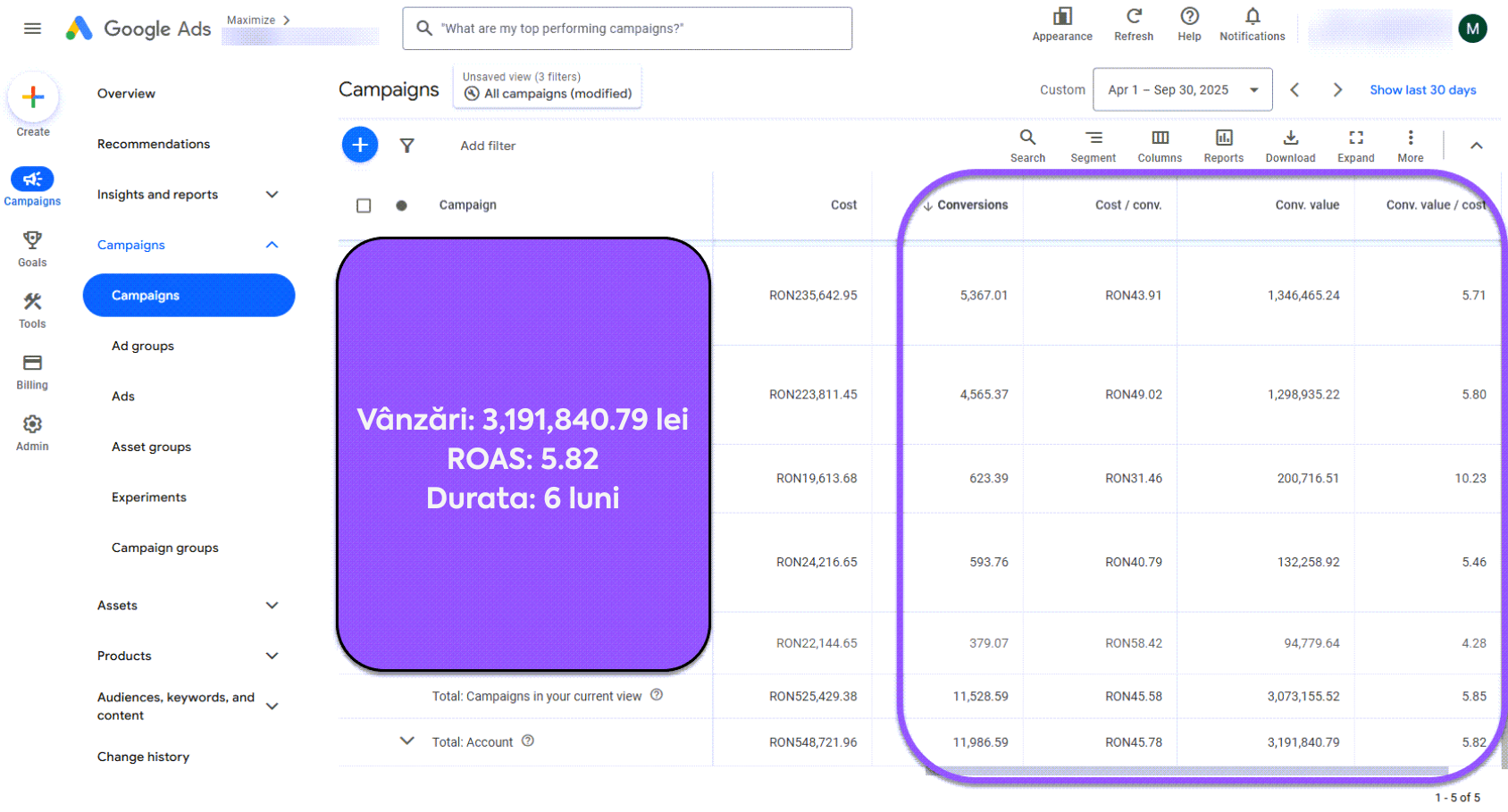This screenshot has height=812, width=1508.
Task: Expand the Total: Account row
Action: 407,741
